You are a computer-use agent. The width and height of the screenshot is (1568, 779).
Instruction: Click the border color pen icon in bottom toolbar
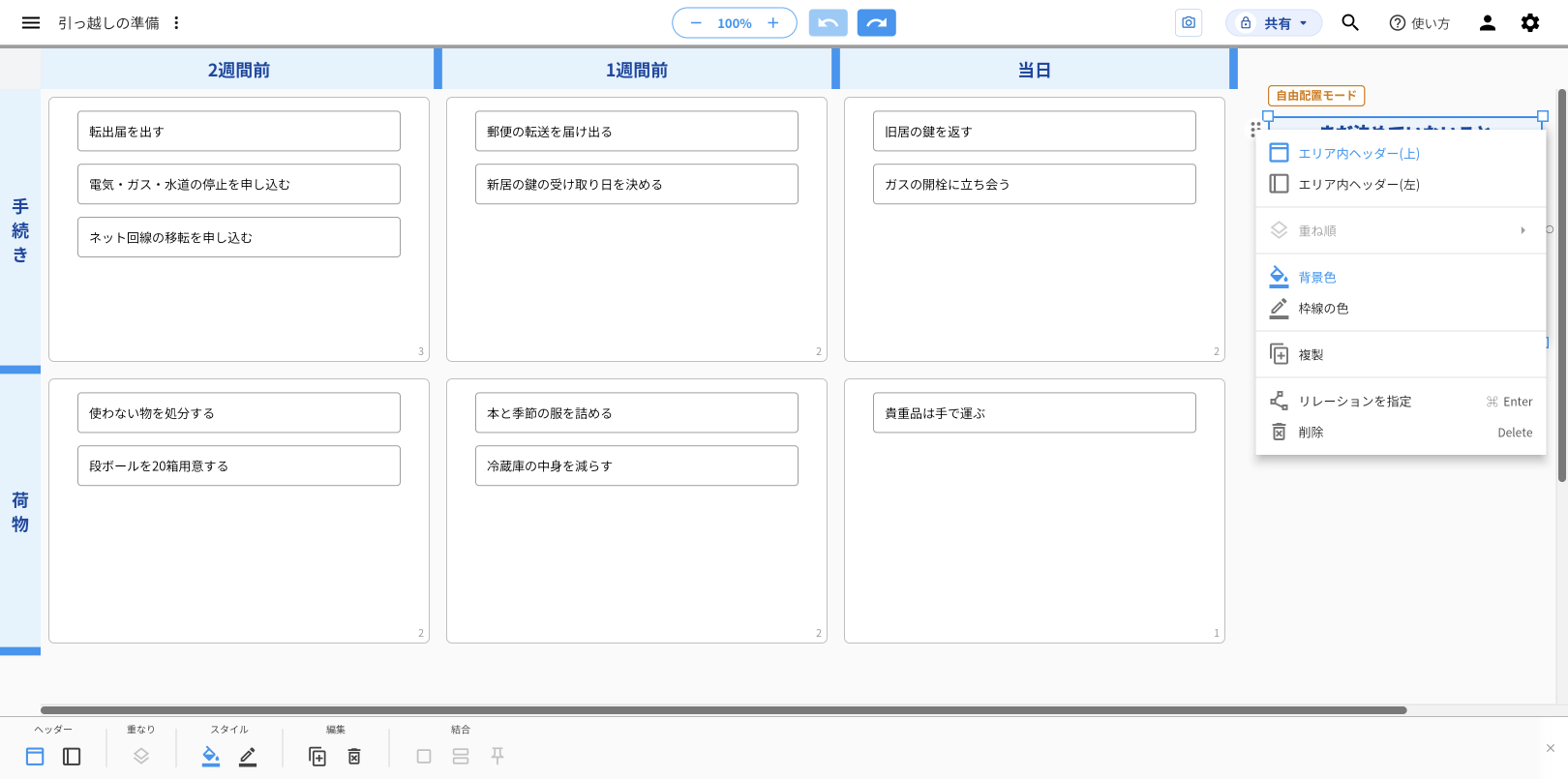pos(248,757)
